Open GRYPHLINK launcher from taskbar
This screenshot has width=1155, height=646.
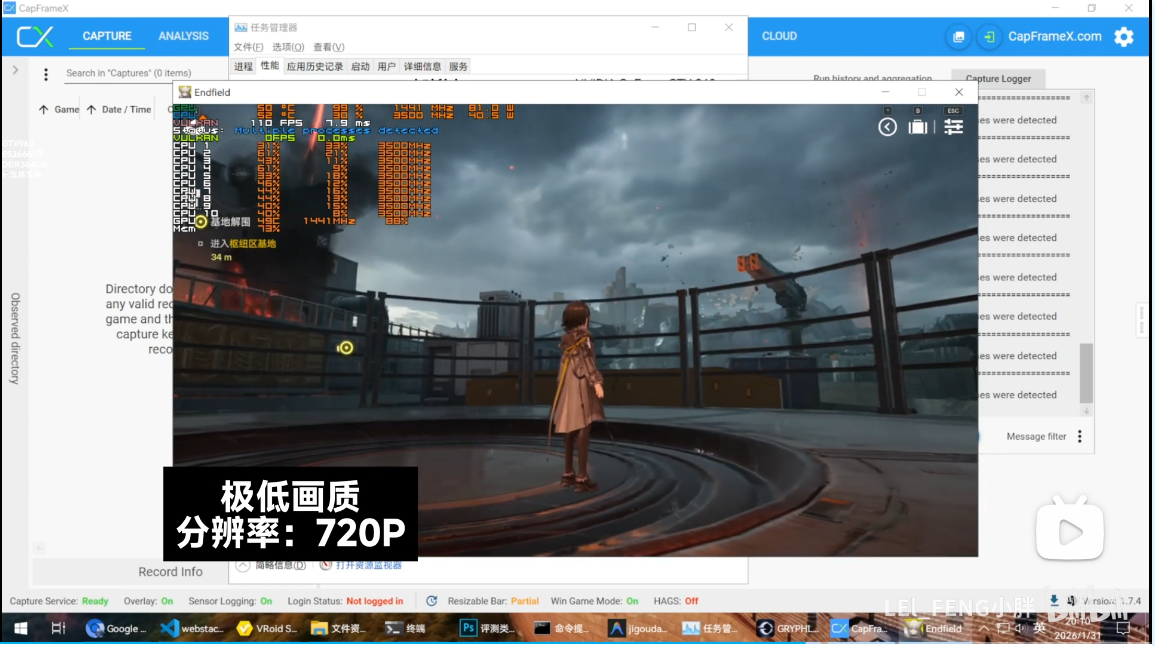coord(787,629)
